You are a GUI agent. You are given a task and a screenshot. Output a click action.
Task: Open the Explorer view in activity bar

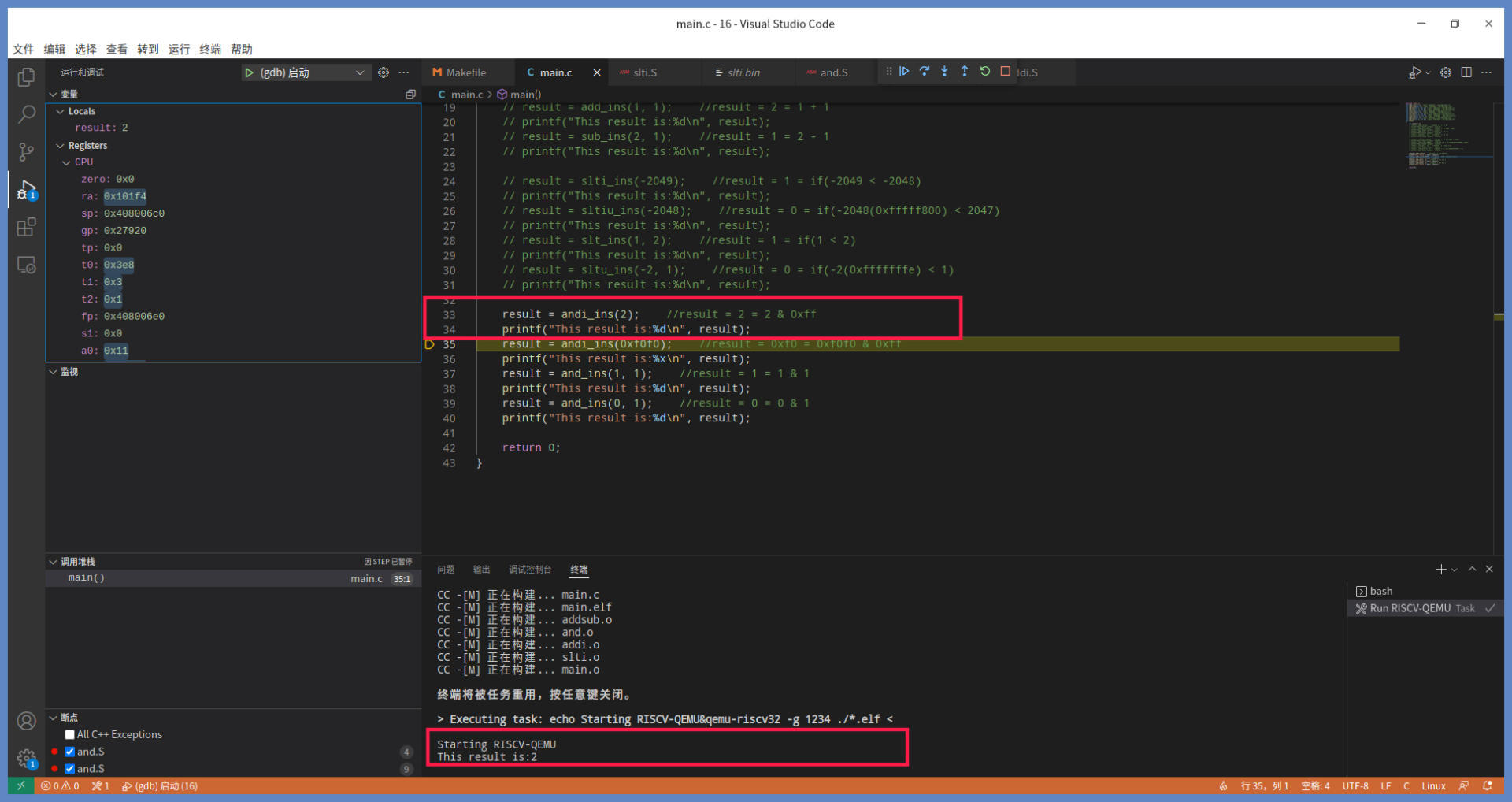click(26, 77)
